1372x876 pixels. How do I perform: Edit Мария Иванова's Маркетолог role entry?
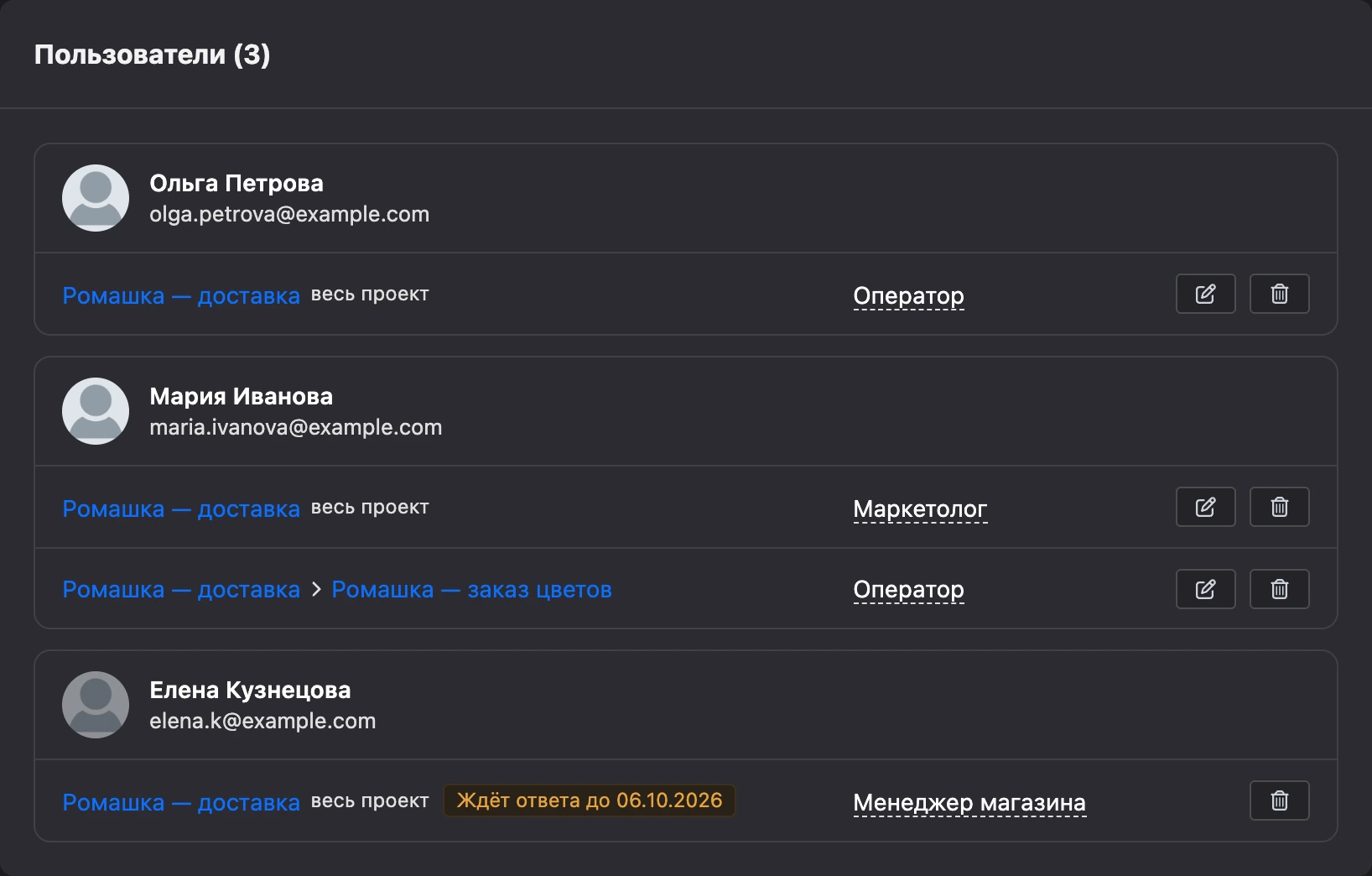click(1205, 507)
